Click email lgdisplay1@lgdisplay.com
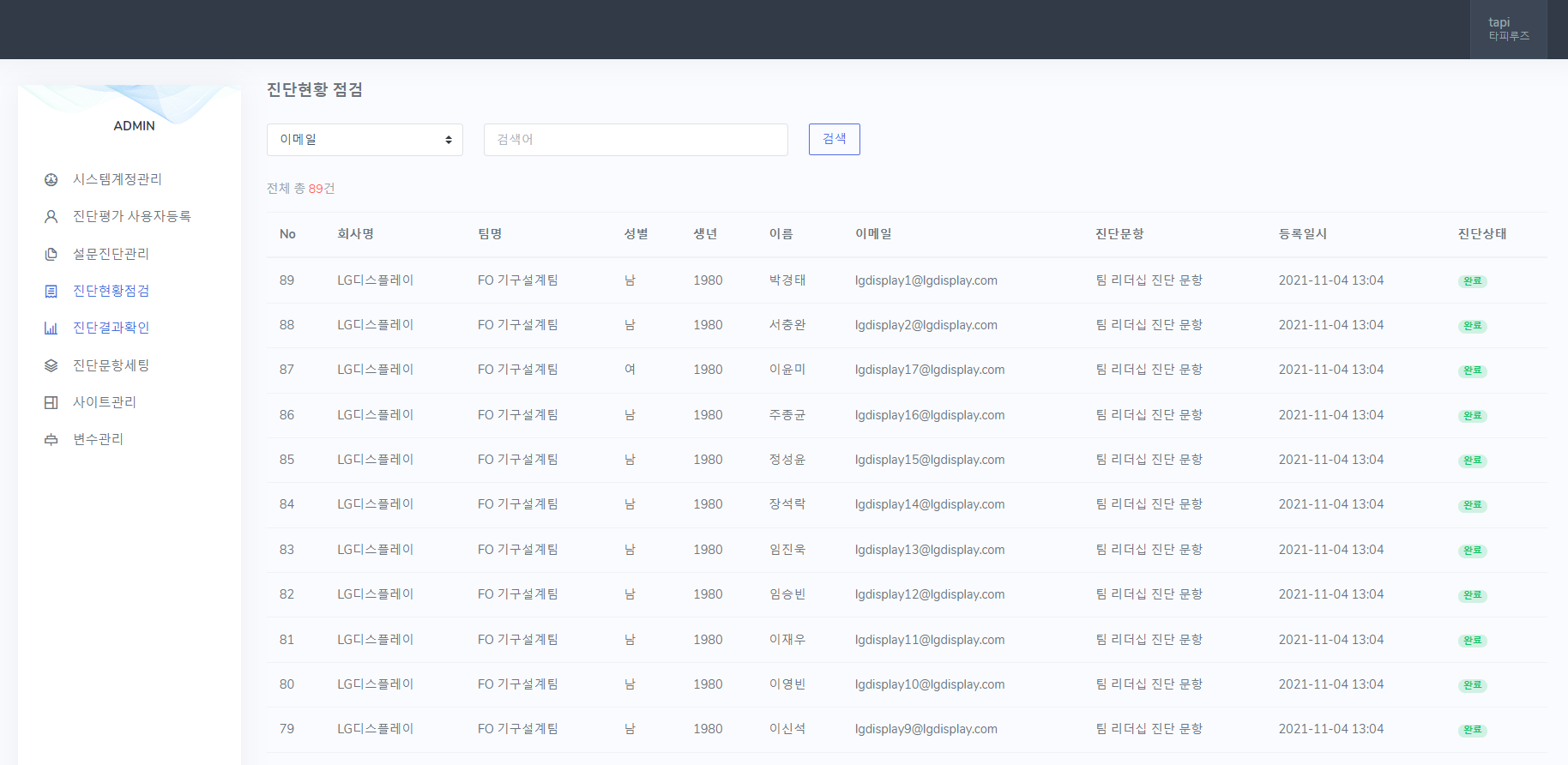Screen dimensions: 1568x765 [x=926, y=280]
